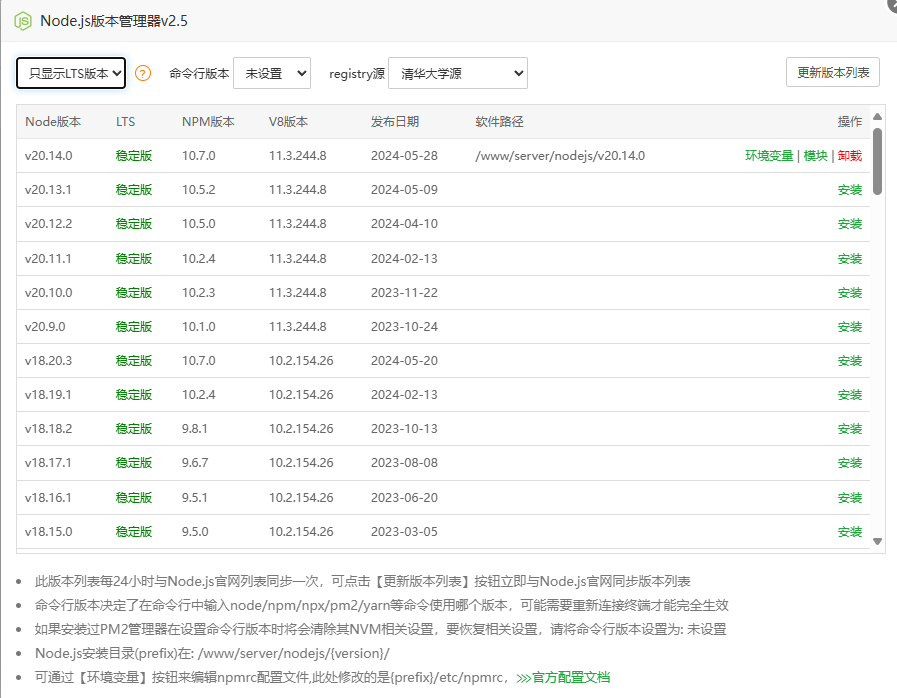Click release date 2024-05-28
Screen dimensions: 897x698
click(404, 156)
